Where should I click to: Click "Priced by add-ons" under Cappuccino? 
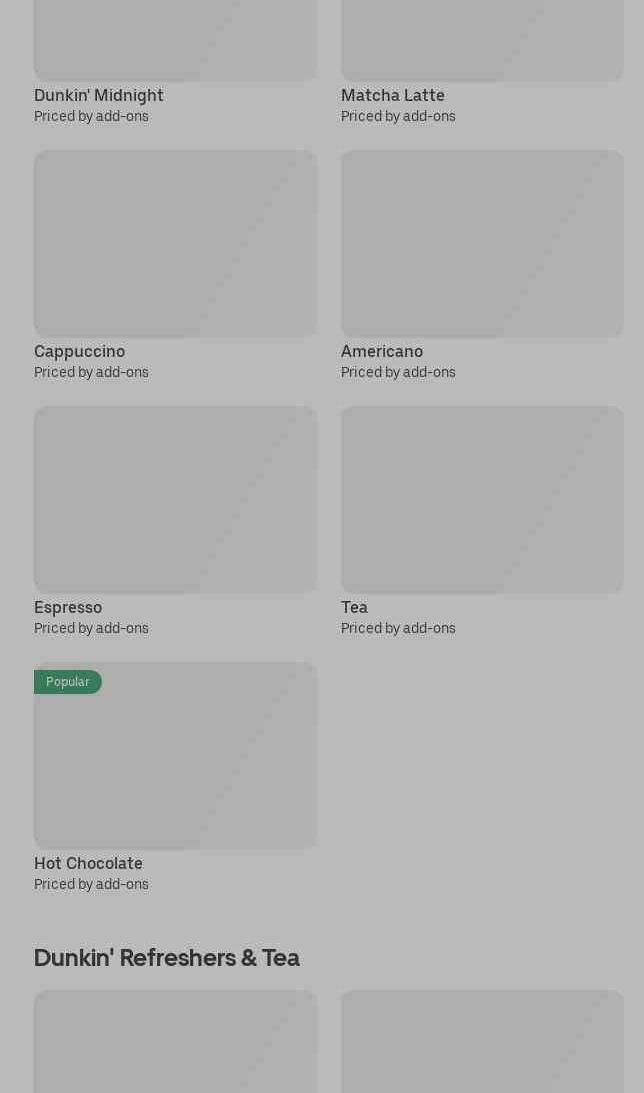[91, 372]
